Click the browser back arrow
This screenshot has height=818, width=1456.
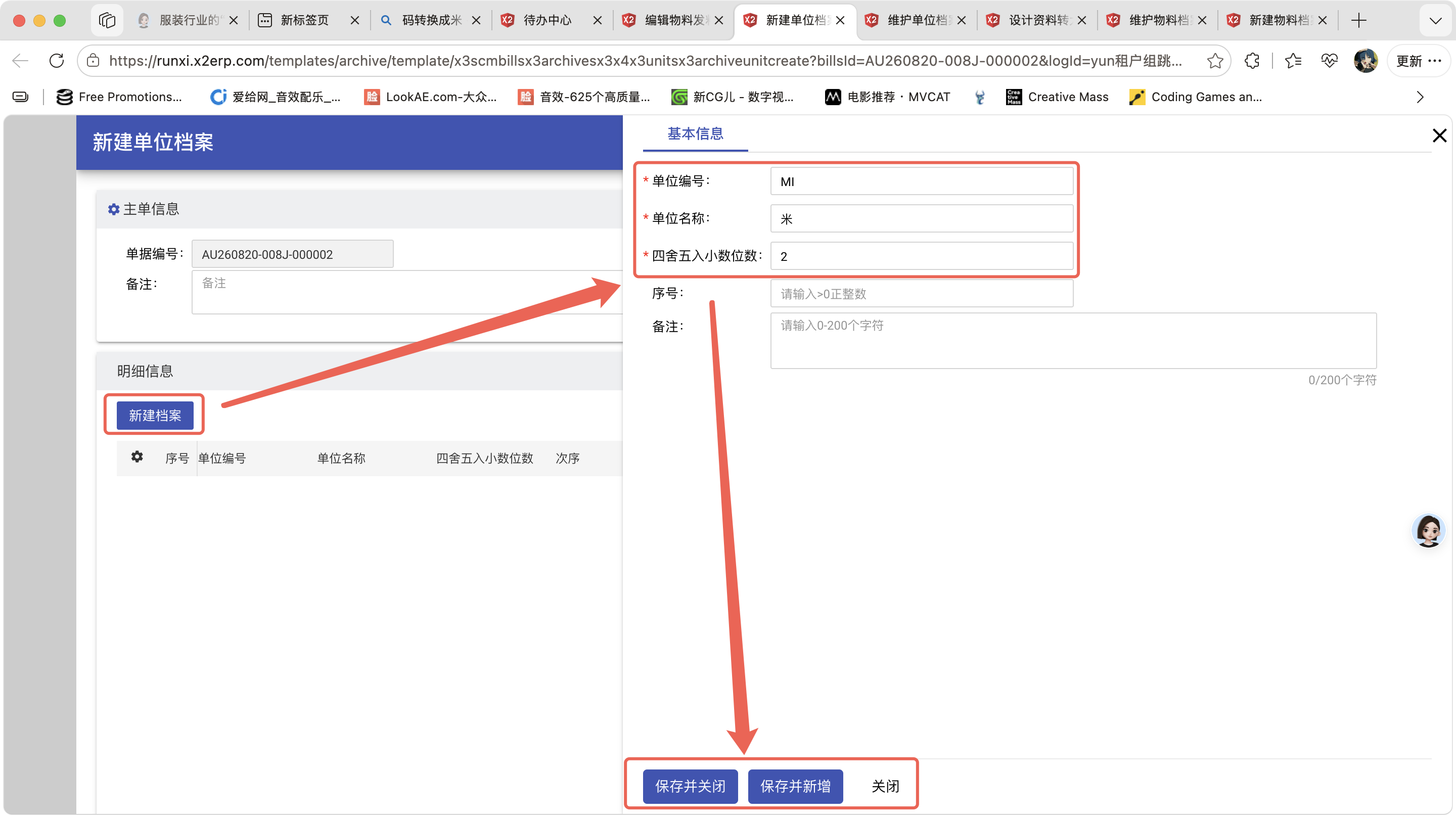tap(21, 61)
